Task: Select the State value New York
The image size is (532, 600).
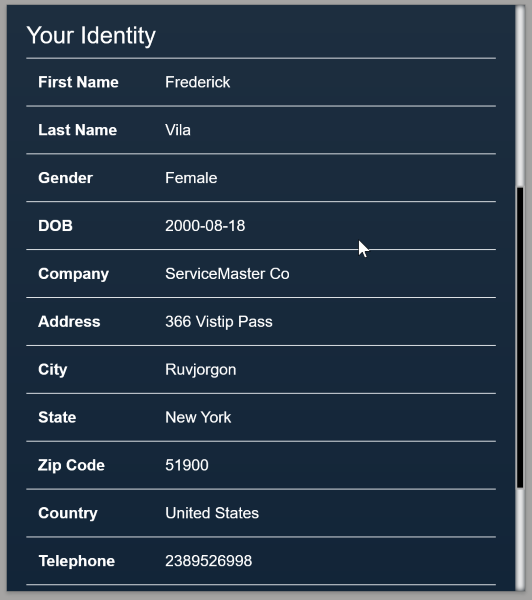Action: point(198,417)
